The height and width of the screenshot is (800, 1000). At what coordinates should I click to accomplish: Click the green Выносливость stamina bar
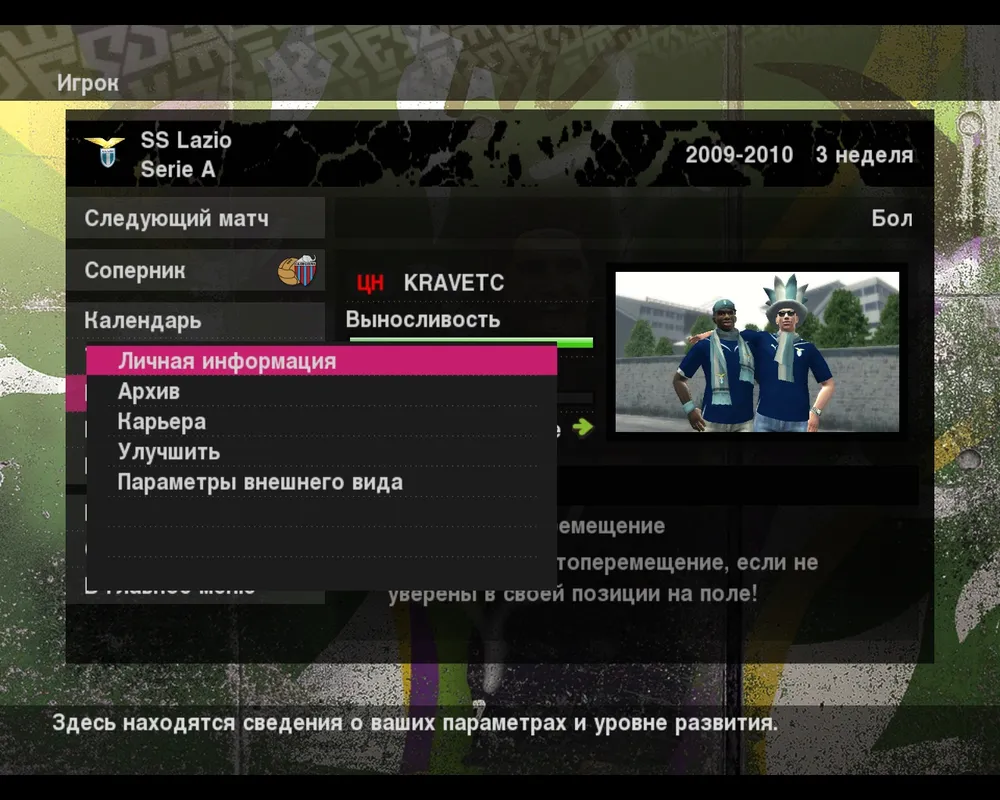click(471, 343)
